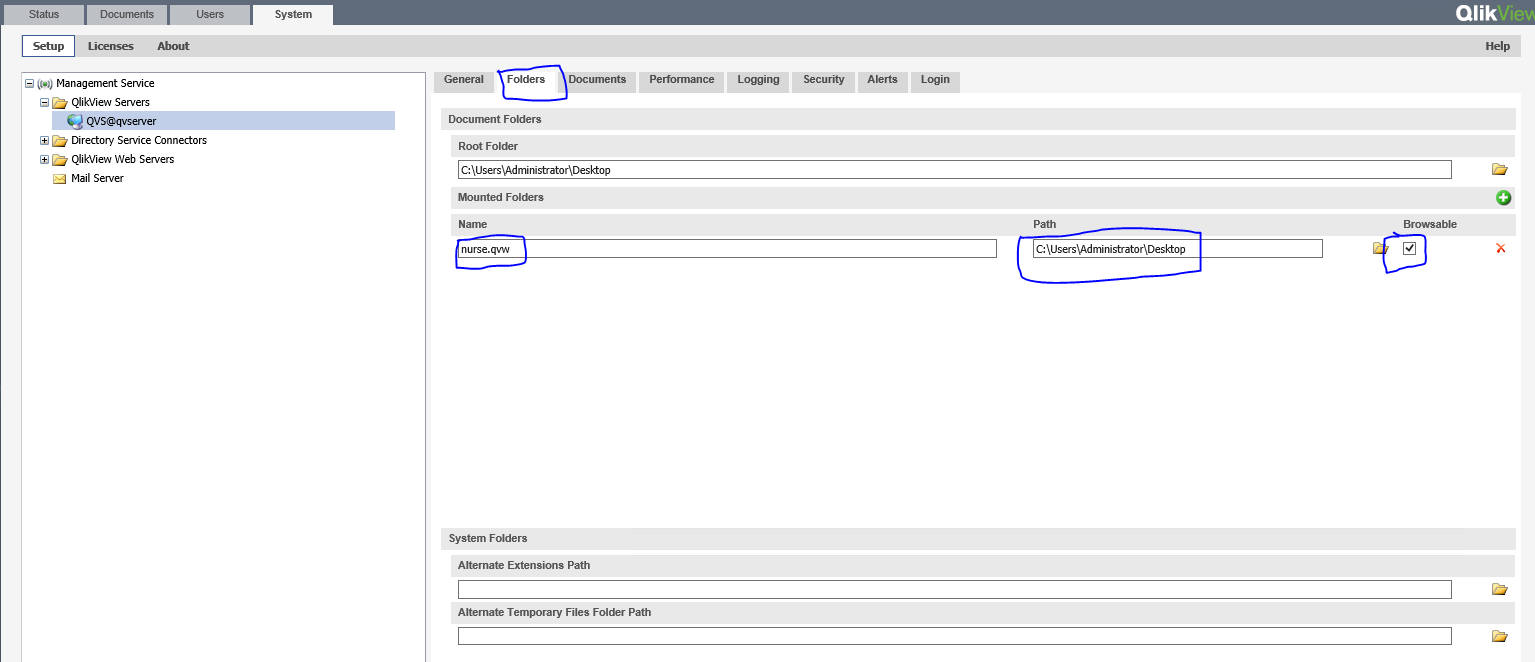Viewport: 1535px width, 662px height.
Task: Open the Documents settings tab
Action: [597, 80]
